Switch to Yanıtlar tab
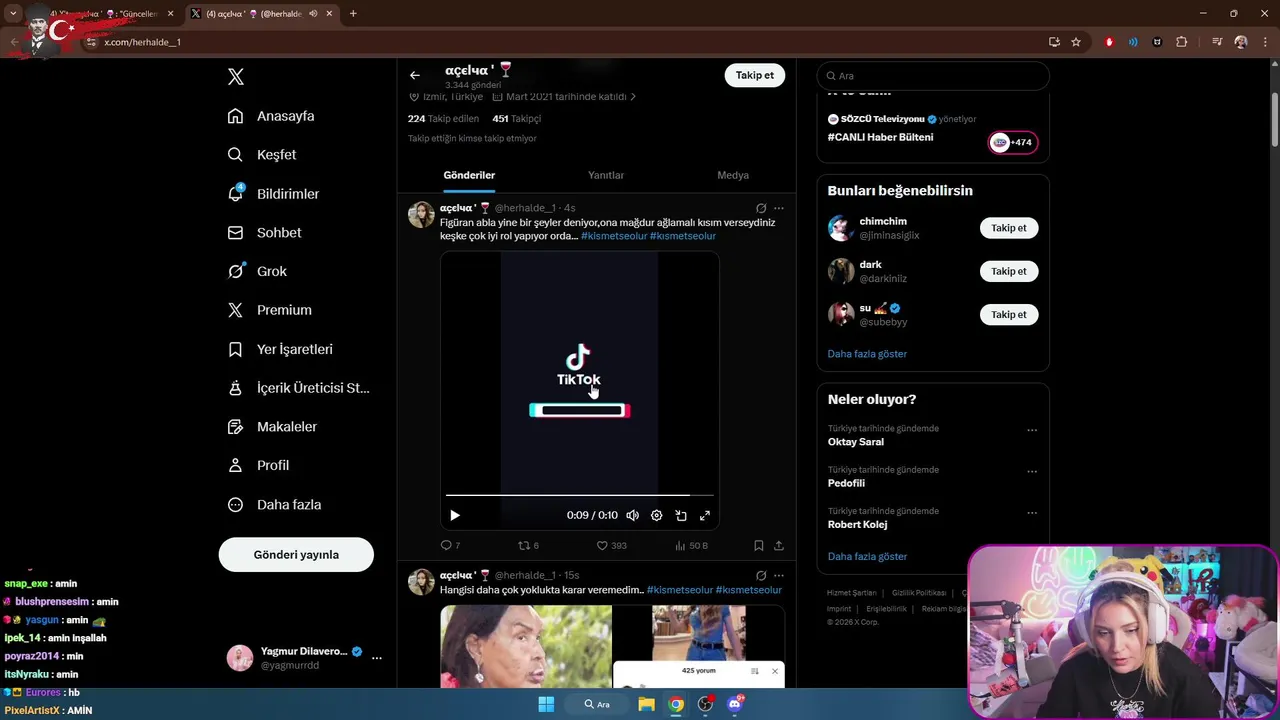Viewport: 1280px width, 720px height. pos(606,175)
